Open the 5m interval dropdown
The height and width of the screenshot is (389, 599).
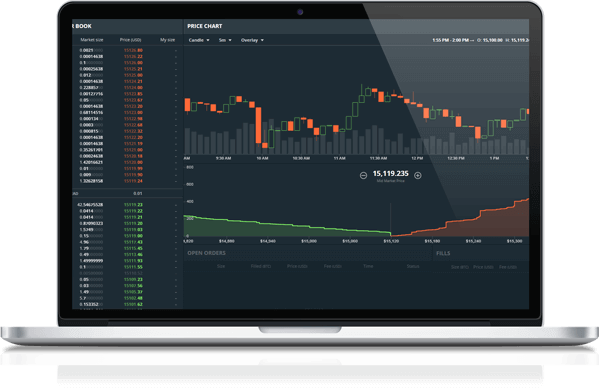tap(225, 40)
